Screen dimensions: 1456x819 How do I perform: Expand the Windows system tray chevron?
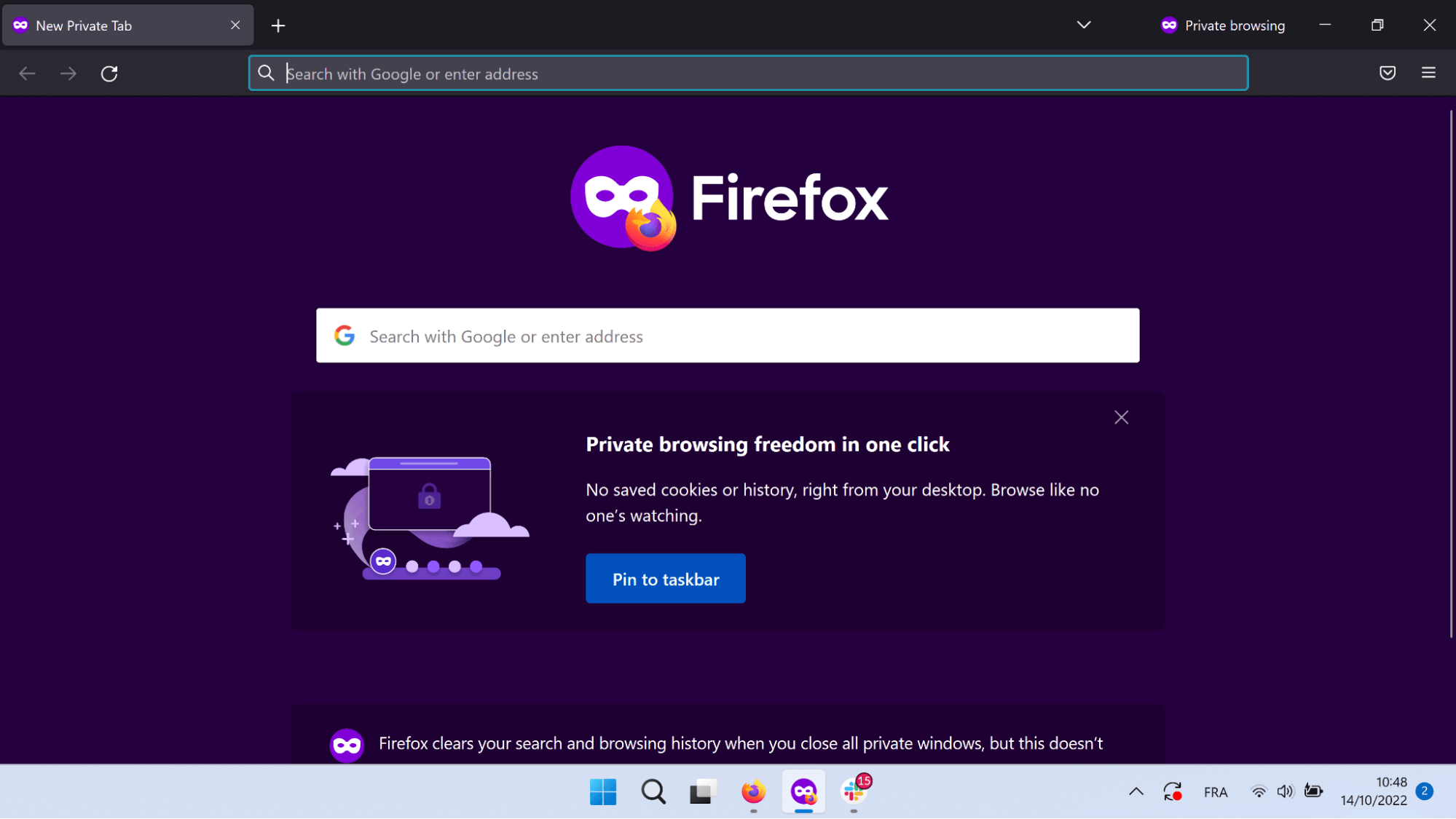[1137, 791]
